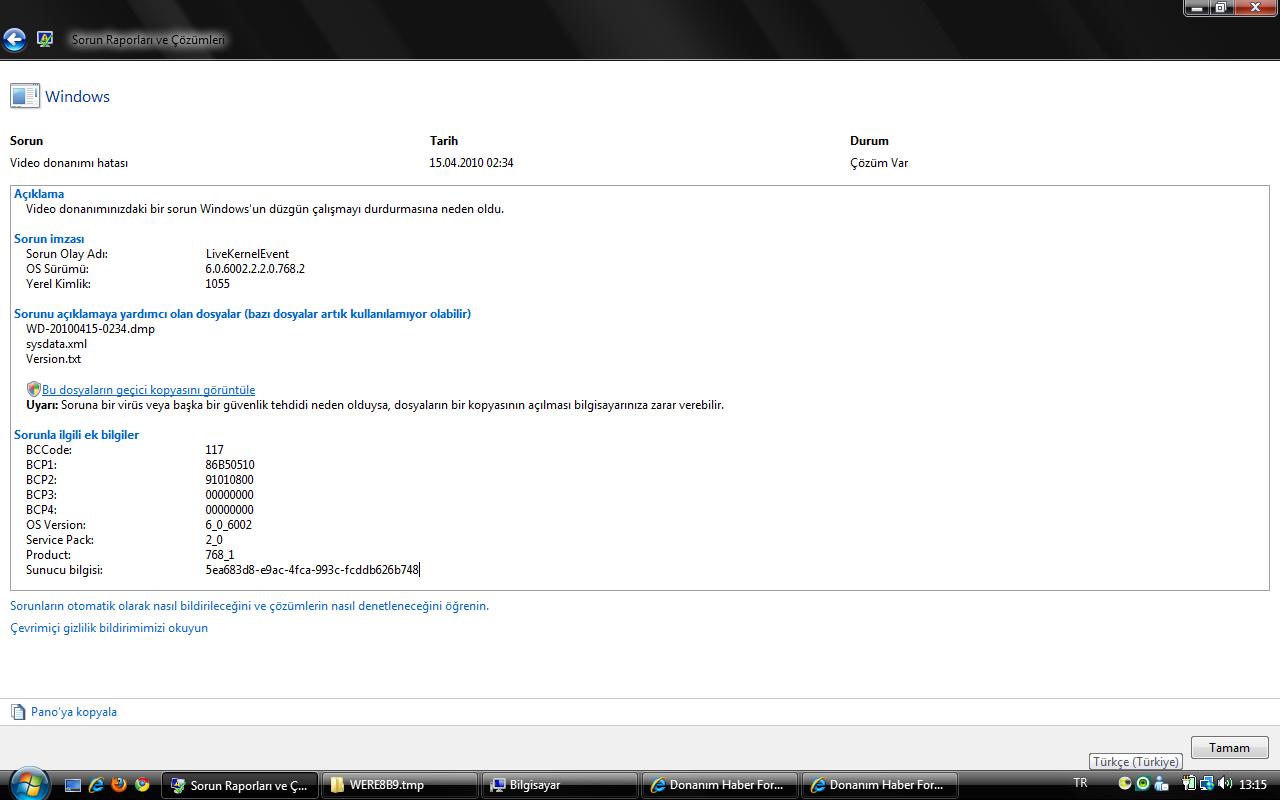This screenshot has width=1280, height=800.
Task: Open the power plug battery tray icon
Action: [1189, 784]
